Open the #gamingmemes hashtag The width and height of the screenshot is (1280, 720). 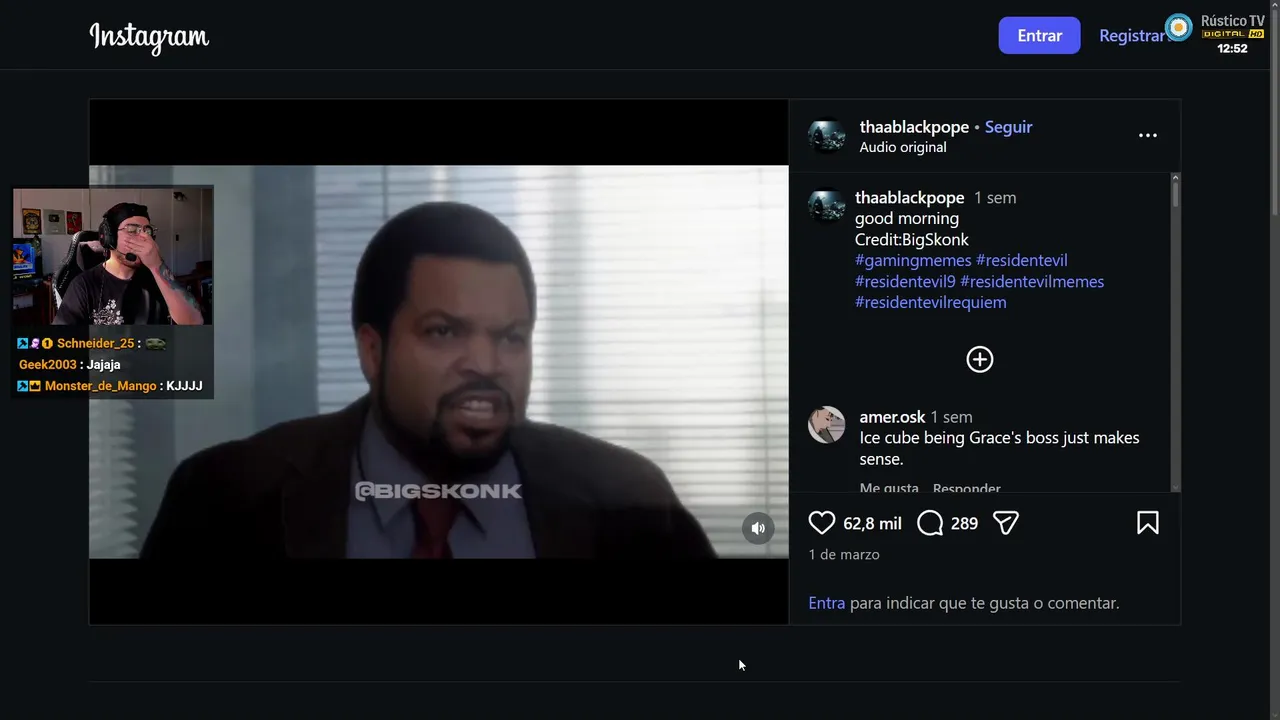(x=913, y=260)
